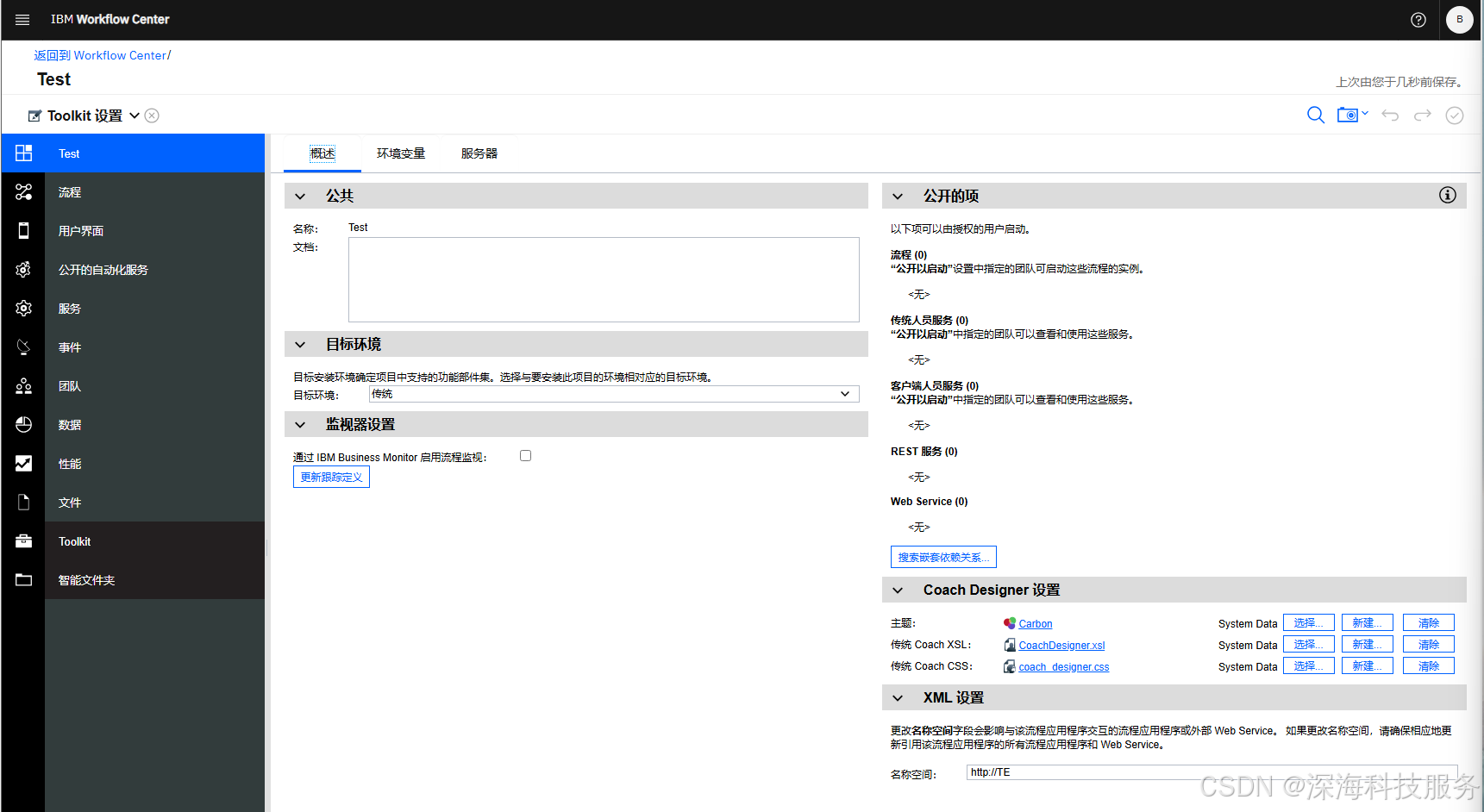Expand the Toolkit 设置 dropdown chevron
Screen dimensions: 1484x812
pyautogui.click(x=135, y=116)
